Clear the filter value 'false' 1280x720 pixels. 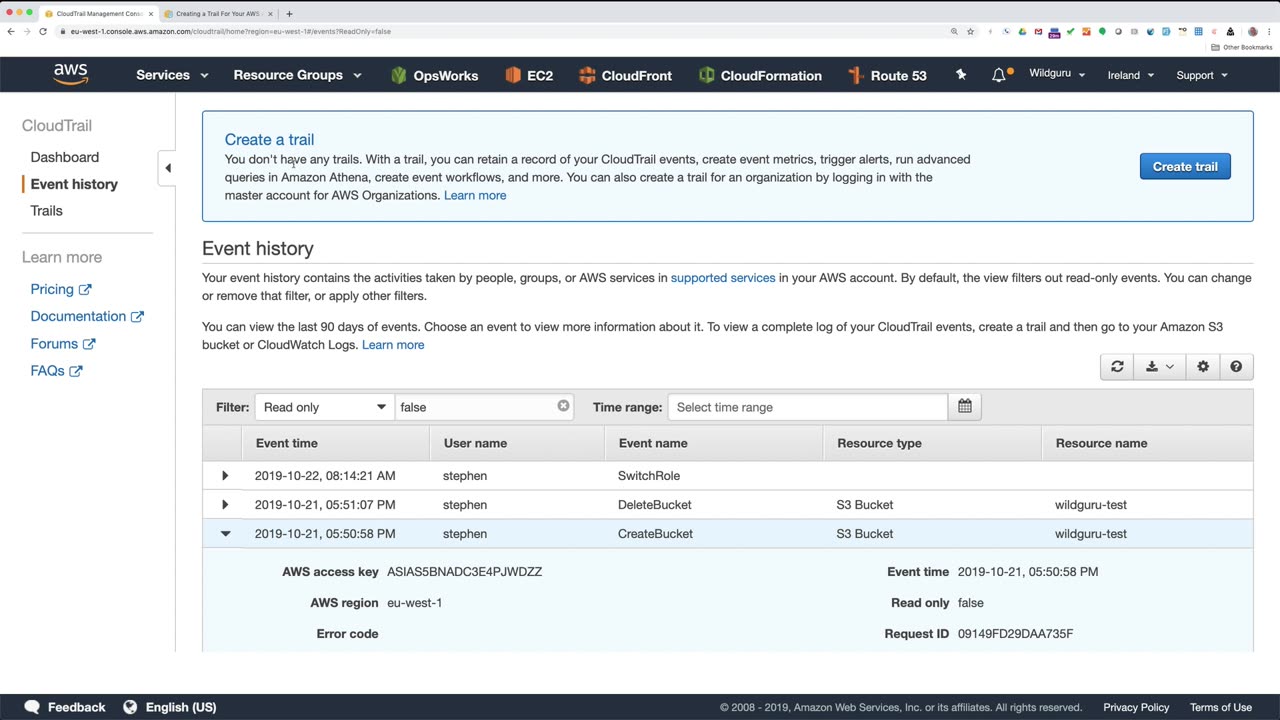563,406
